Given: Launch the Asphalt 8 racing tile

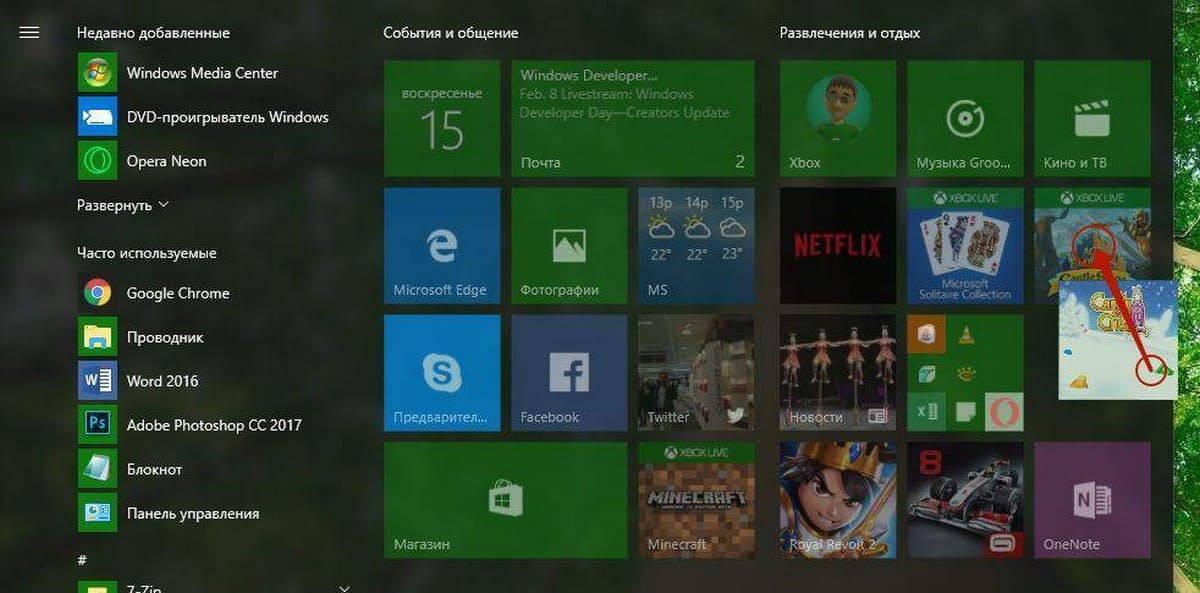Looking at the screenshot, I should pyautogui.click(x=965, y=500).
